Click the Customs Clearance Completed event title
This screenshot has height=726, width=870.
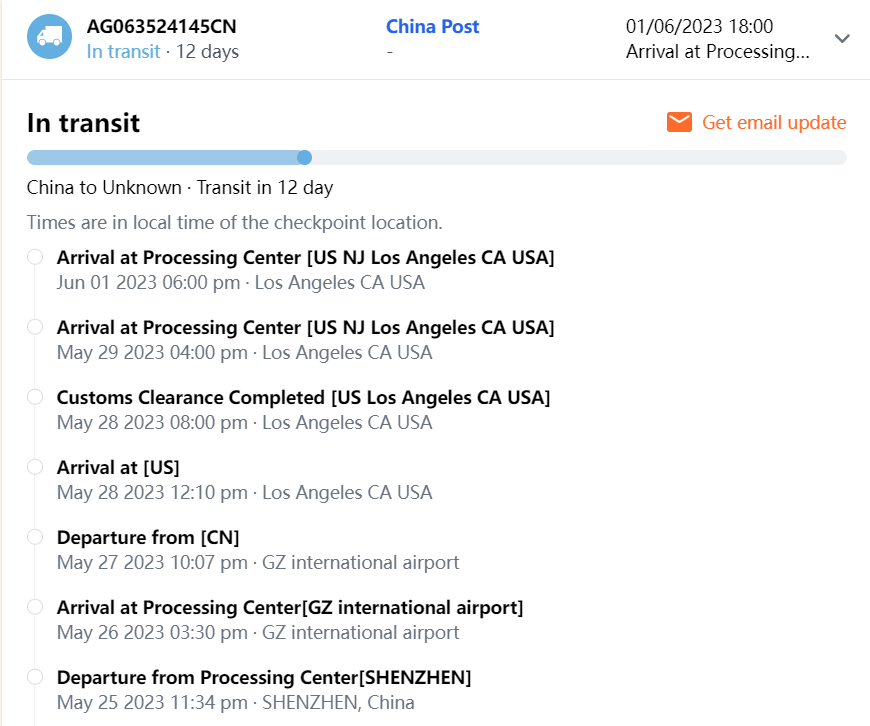point(303,397)
